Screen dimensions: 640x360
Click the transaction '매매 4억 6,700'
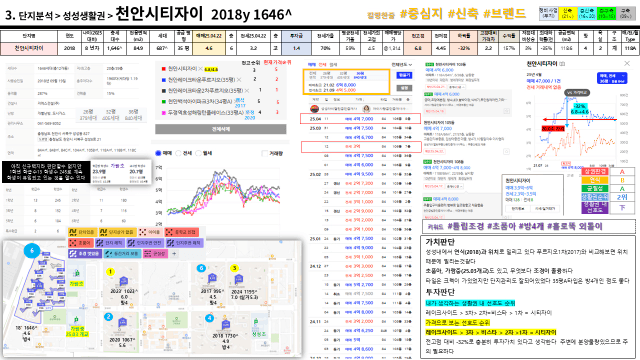point(359,137)
